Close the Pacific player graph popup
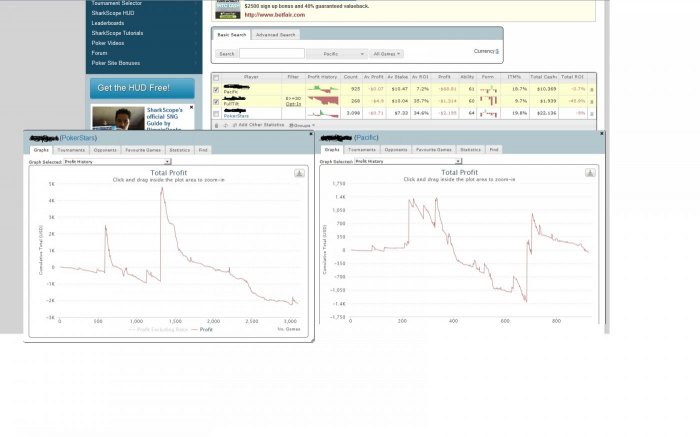The width and height of the screenshot is (700, 437). 602,133
